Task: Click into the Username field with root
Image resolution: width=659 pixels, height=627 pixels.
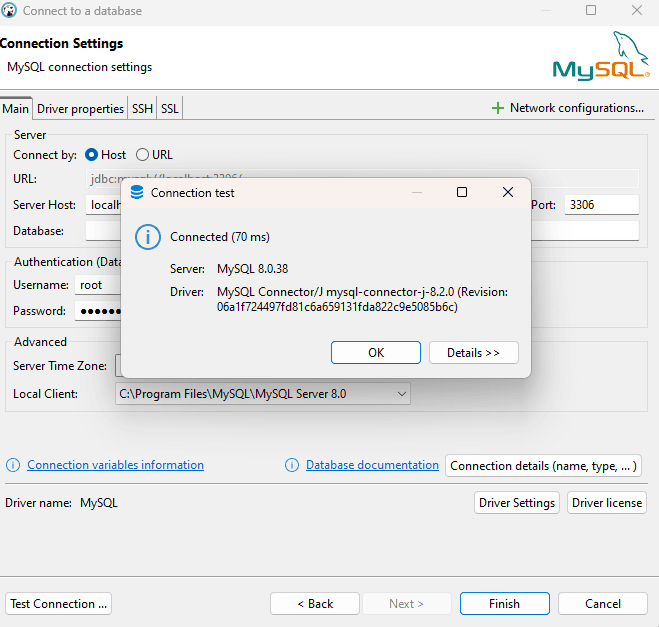Action: [x=98, y=285]
